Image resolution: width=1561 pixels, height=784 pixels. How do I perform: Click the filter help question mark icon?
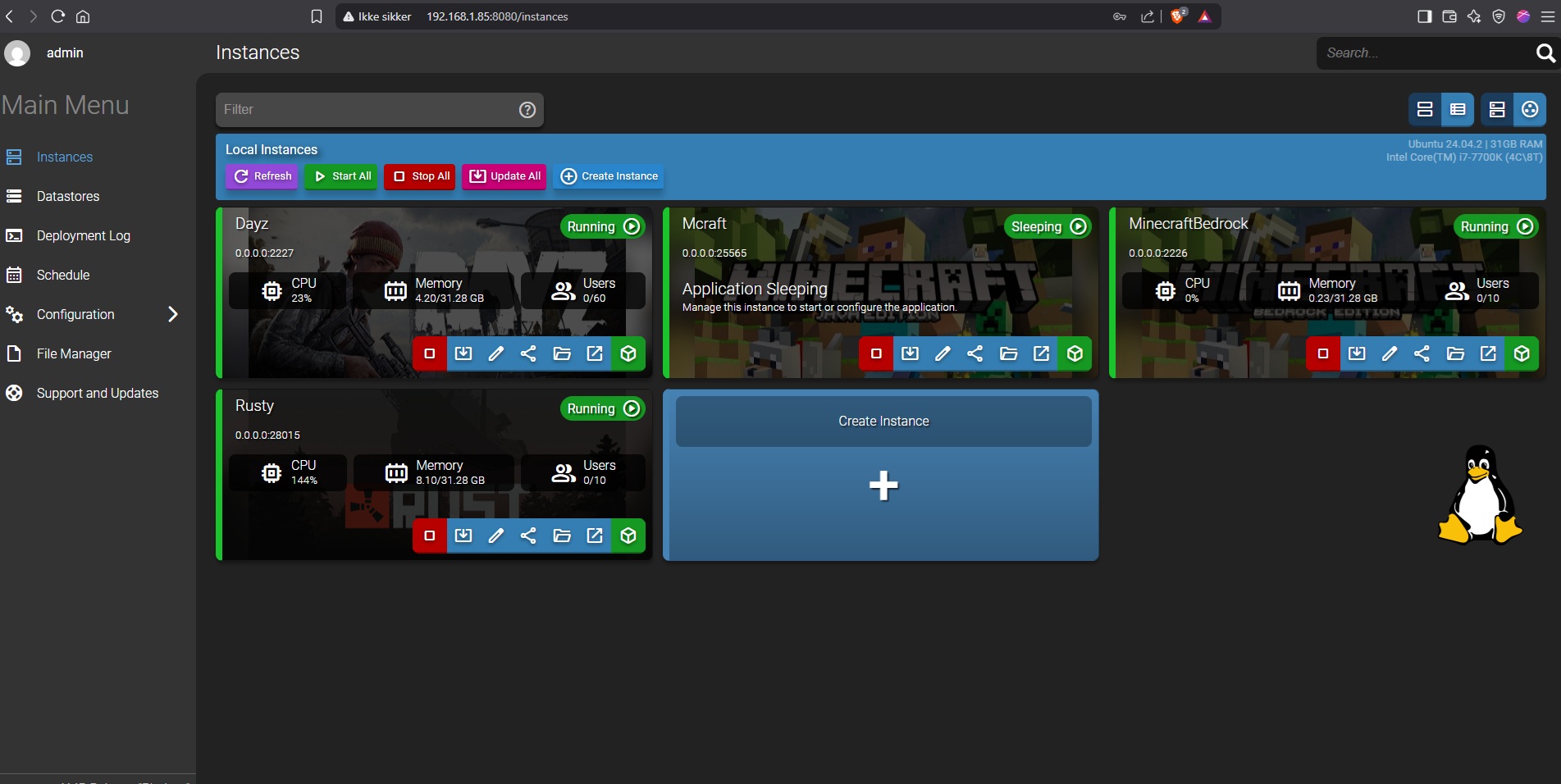coord(527,110)
